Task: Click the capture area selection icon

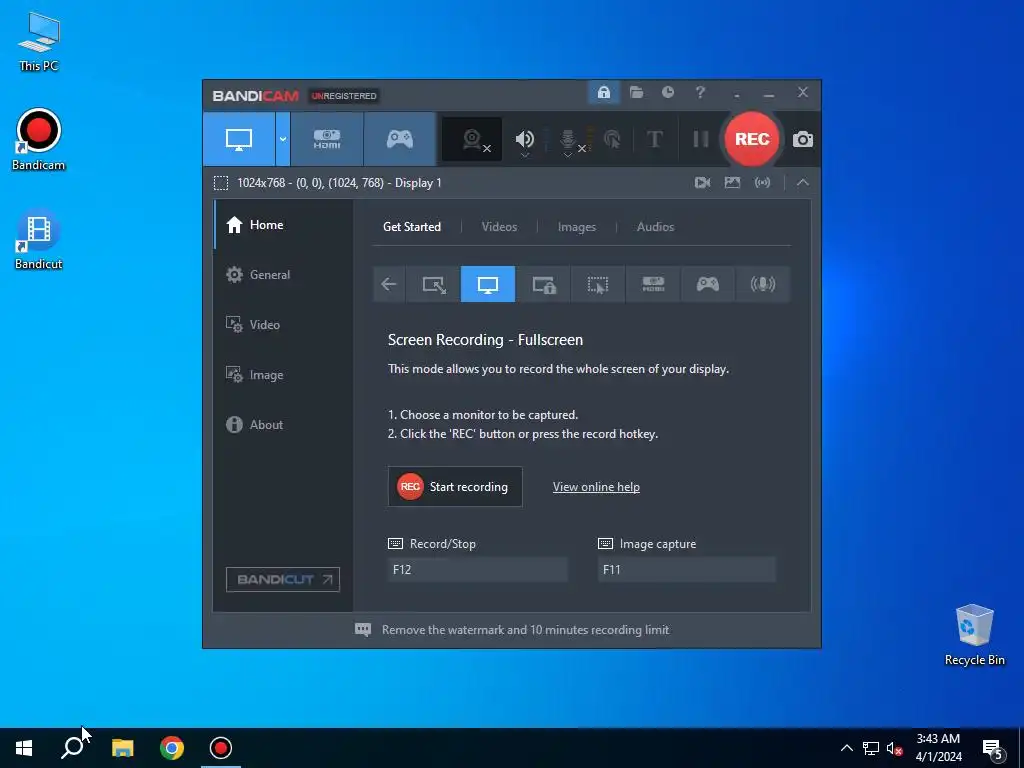Action: [x=221, y=183]
